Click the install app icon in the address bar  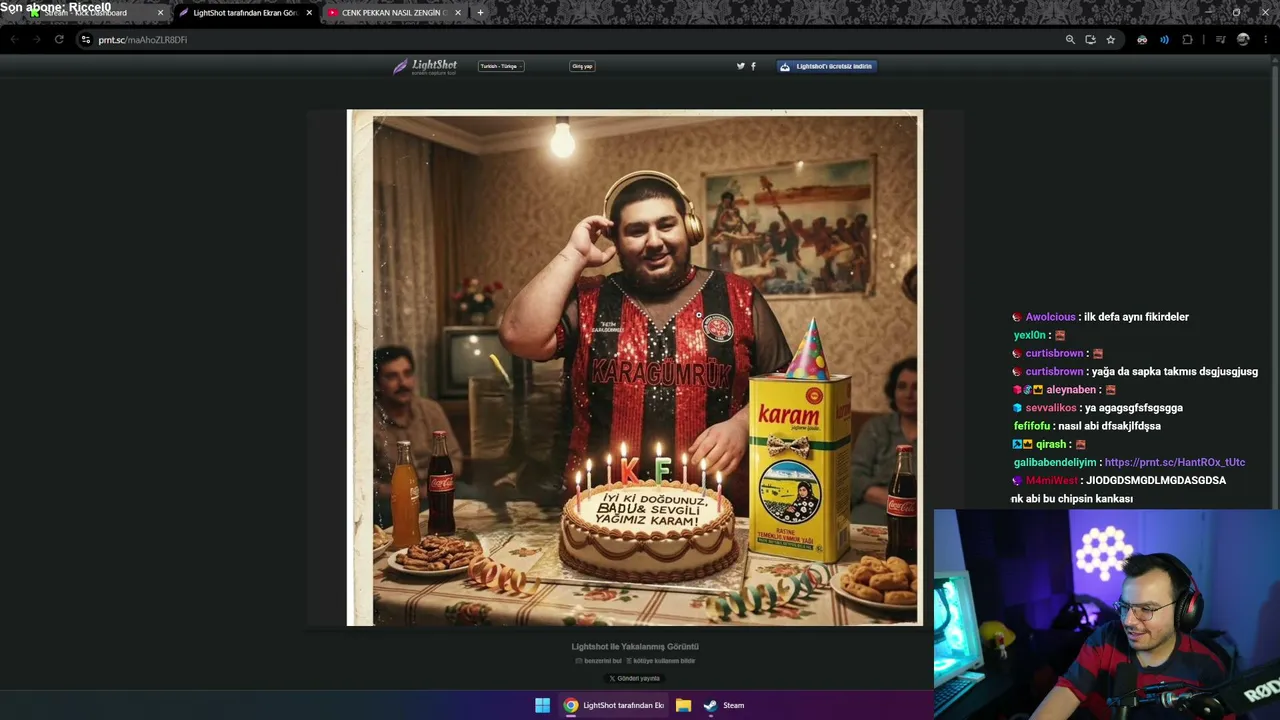(x=1090, y=40)
